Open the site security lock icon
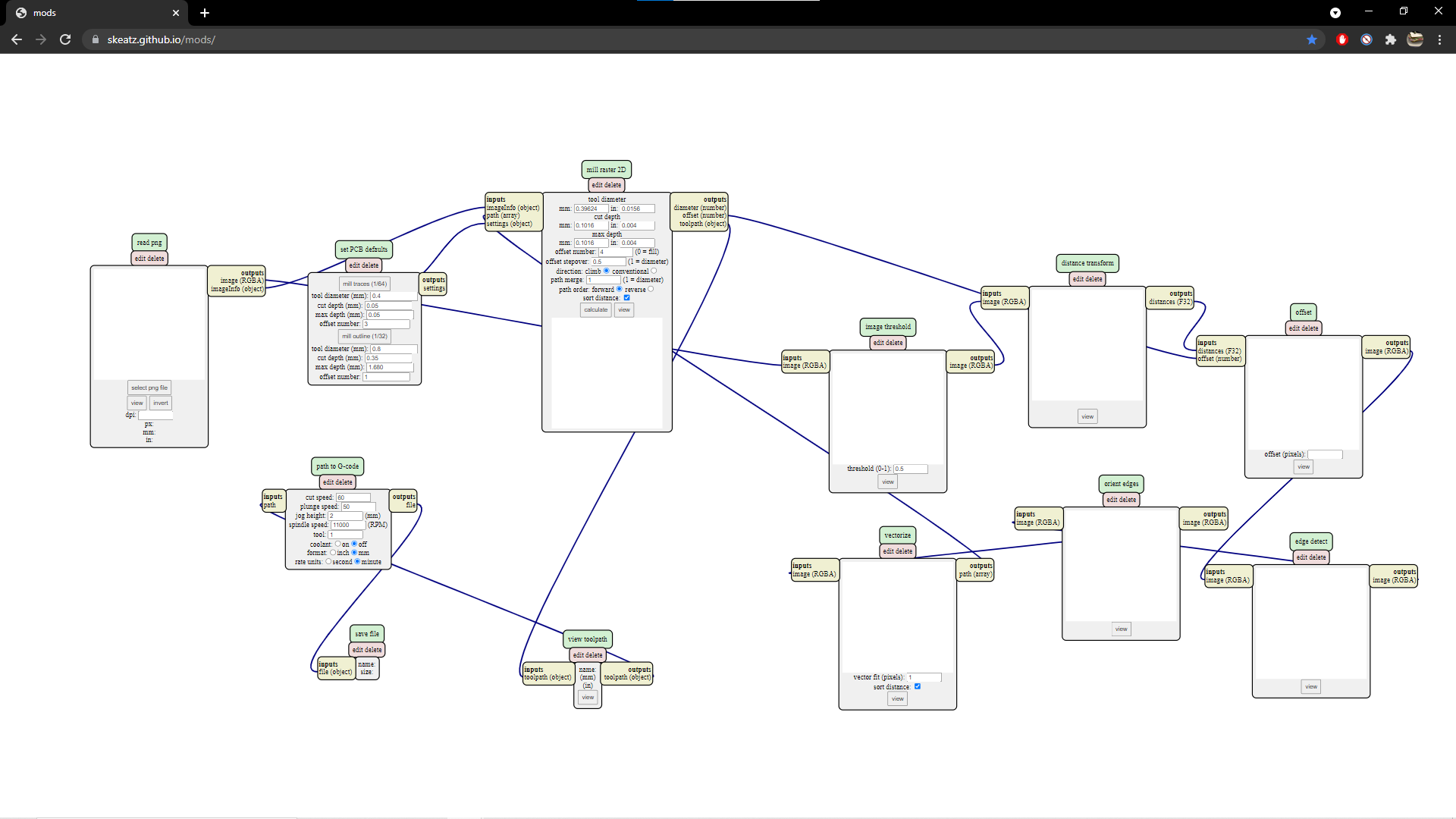Viewport: 1456px width, 819px height. pos(96,39)
